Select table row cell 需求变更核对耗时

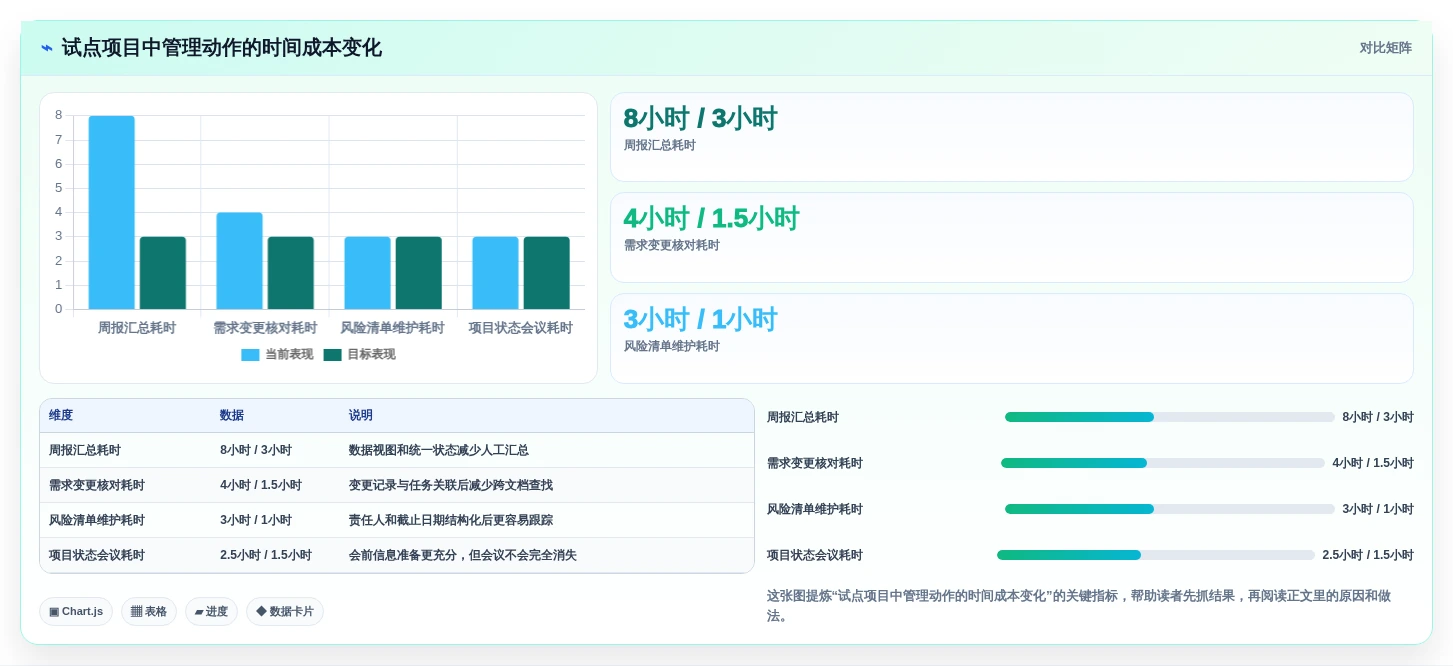click(97, 485)
